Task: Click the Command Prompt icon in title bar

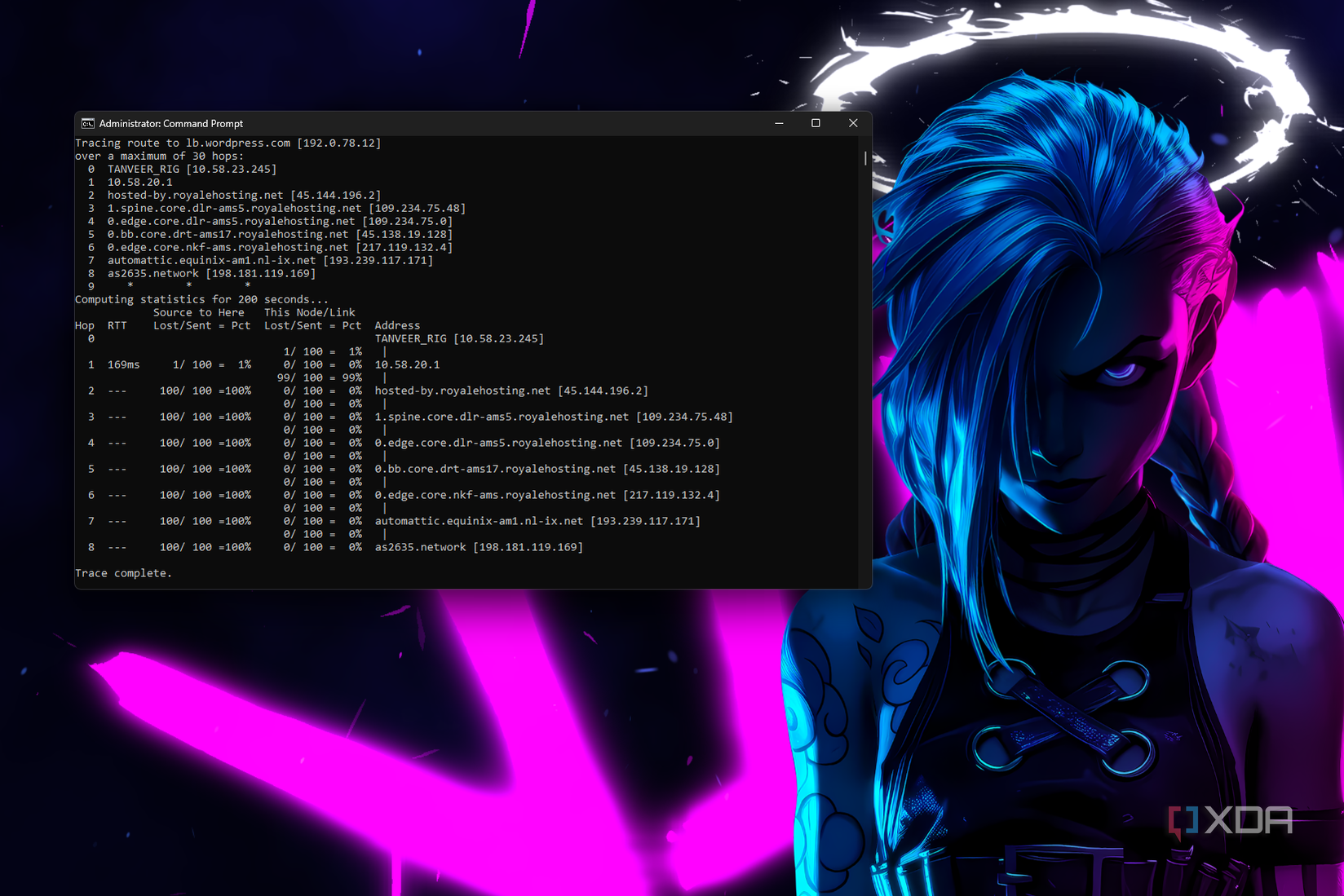Action: point(88,123)
